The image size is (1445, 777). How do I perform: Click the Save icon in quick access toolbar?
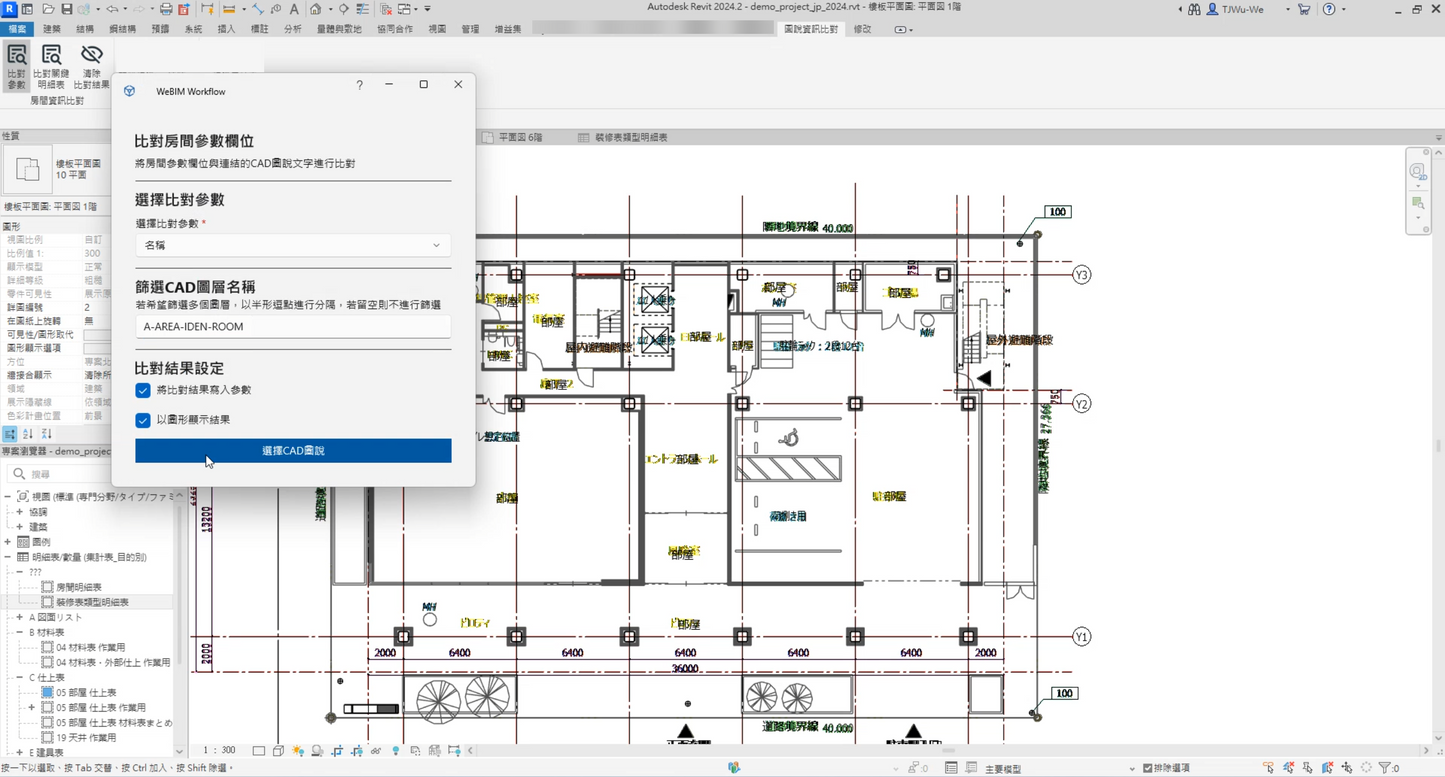click(x=66, y=9)
